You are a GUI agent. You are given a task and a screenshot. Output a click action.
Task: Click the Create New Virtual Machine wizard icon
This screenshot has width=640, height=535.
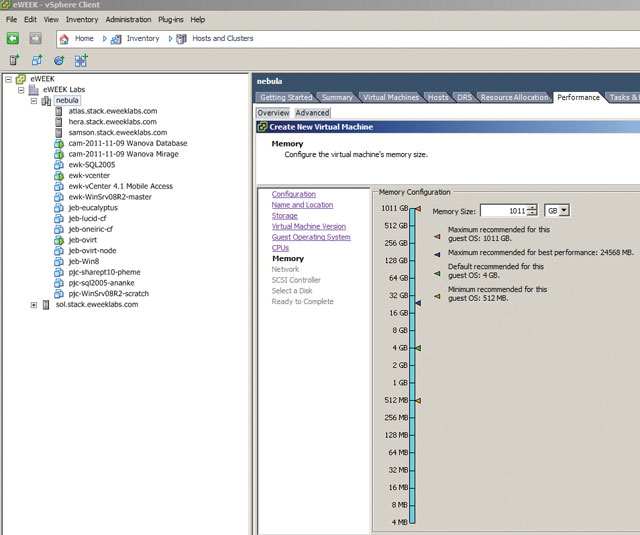[262, 127]
